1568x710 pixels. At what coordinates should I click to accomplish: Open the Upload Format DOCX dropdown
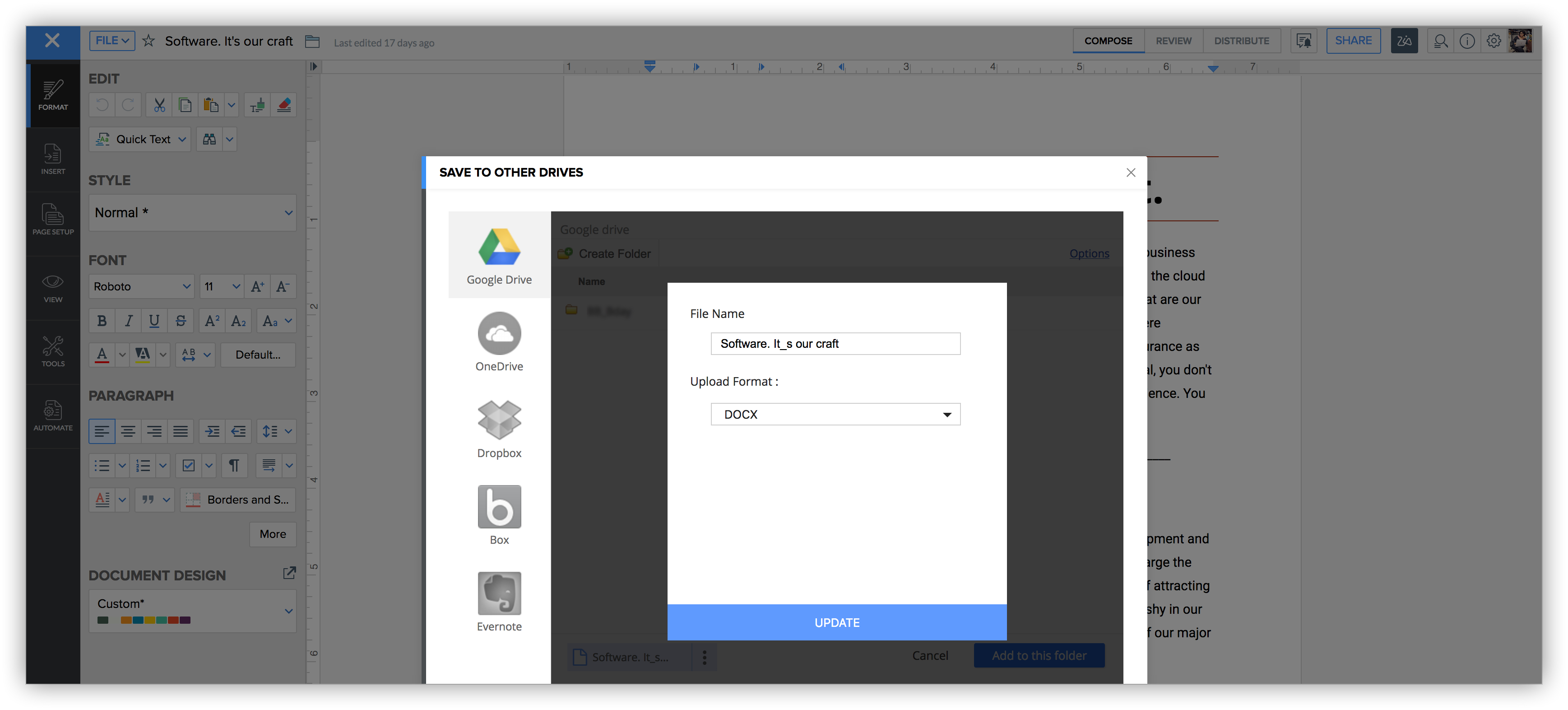click(x=835, y=414)
